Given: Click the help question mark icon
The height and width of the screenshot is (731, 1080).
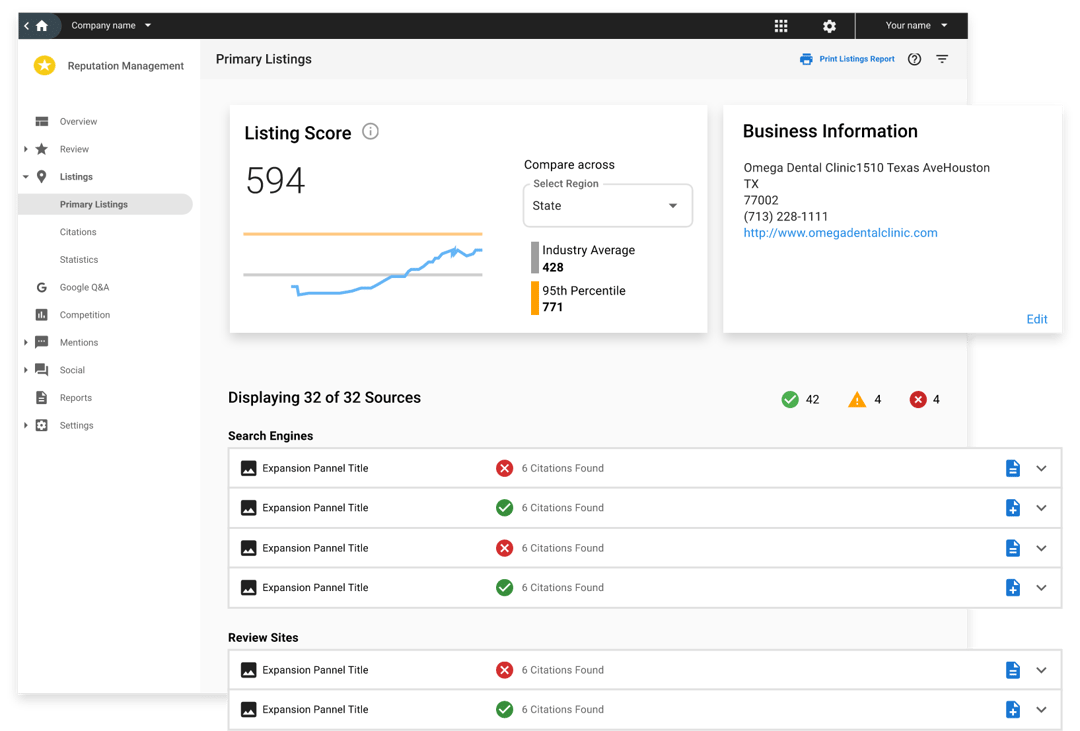Looking at the screenshot, I should (x=914, y=59).
